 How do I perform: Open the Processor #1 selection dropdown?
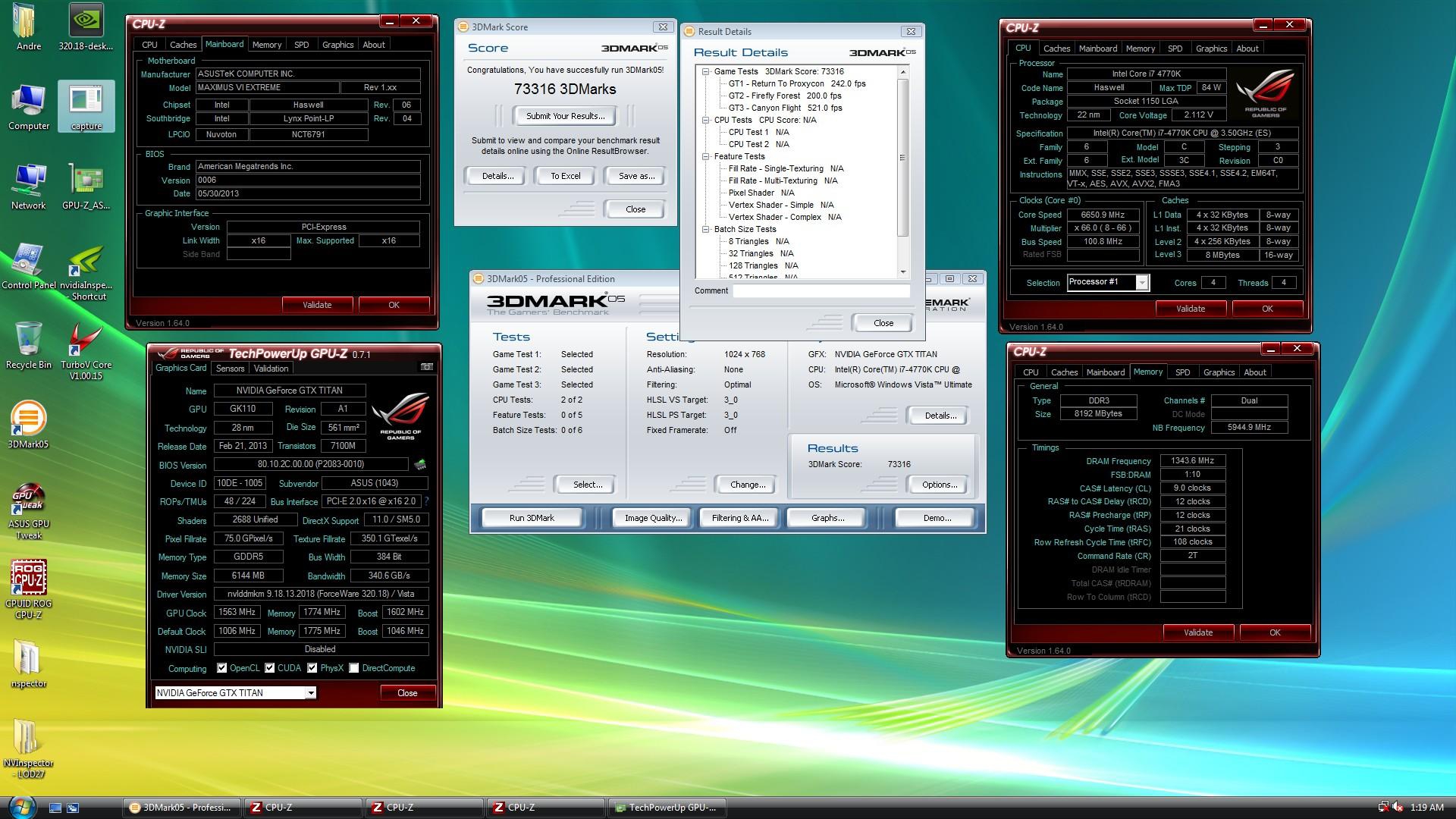click(1142, 283)
